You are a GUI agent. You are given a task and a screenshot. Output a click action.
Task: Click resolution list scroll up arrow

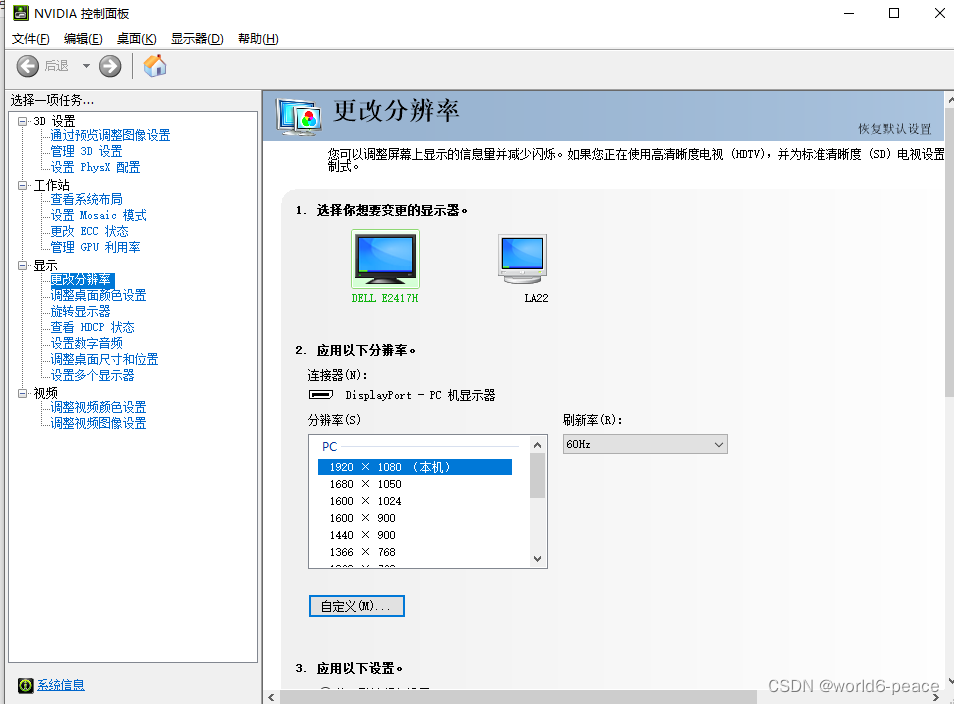(x=537, y=445)
